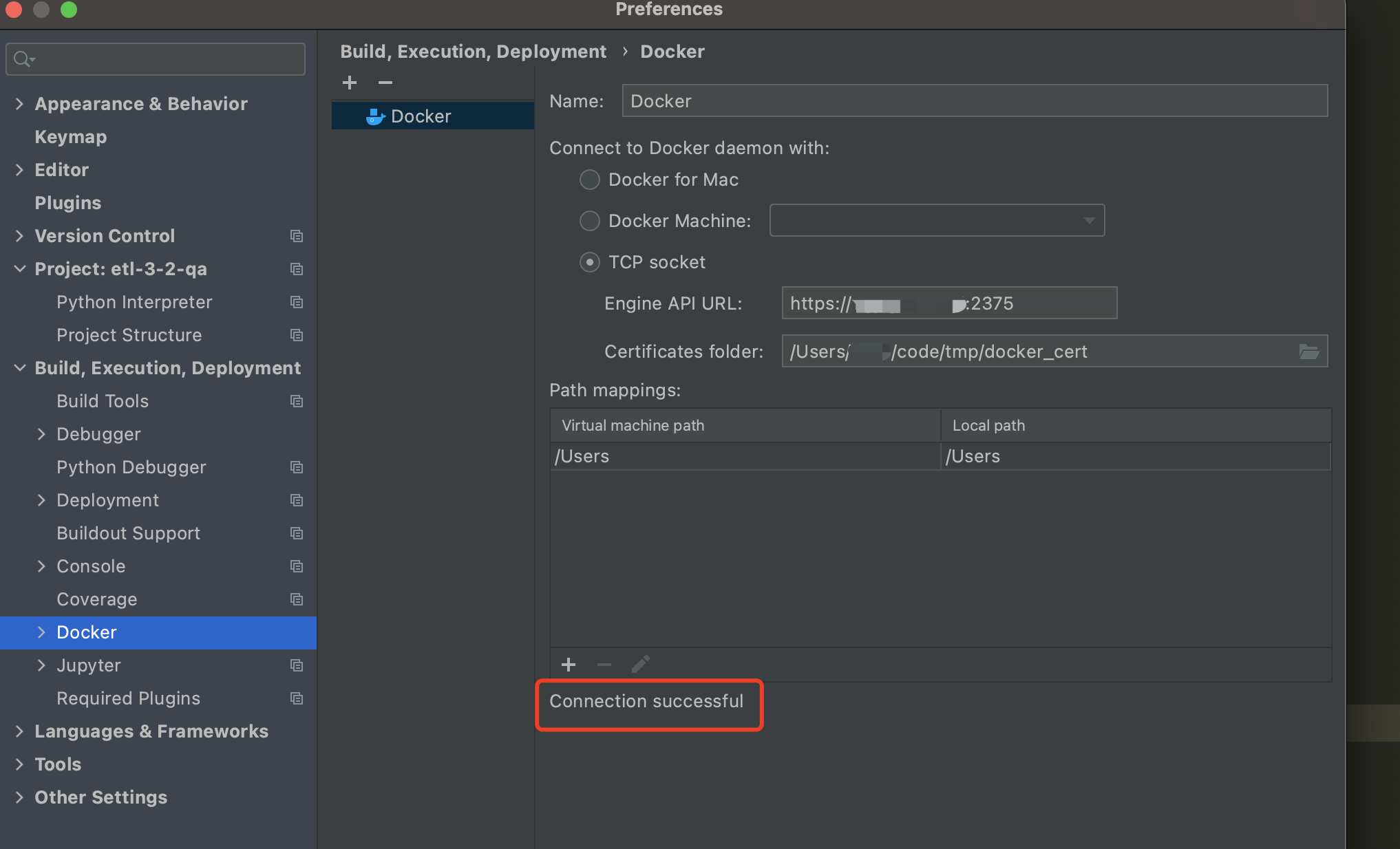Click the Virtual machine path column header
This screenshot has height=849, width=1400.
[x=745, y=425]
